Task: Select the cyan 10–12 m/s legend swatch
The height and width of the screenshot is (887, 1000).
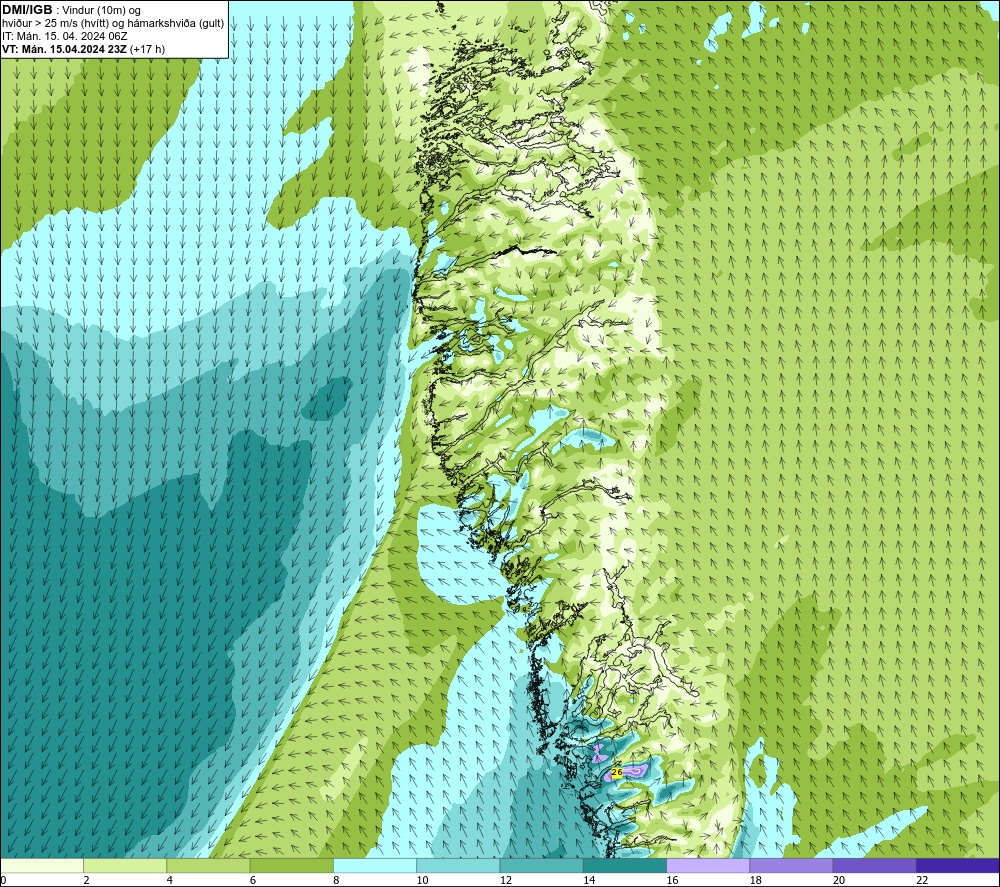Action: pyautogui.click(x=458, y=865)
